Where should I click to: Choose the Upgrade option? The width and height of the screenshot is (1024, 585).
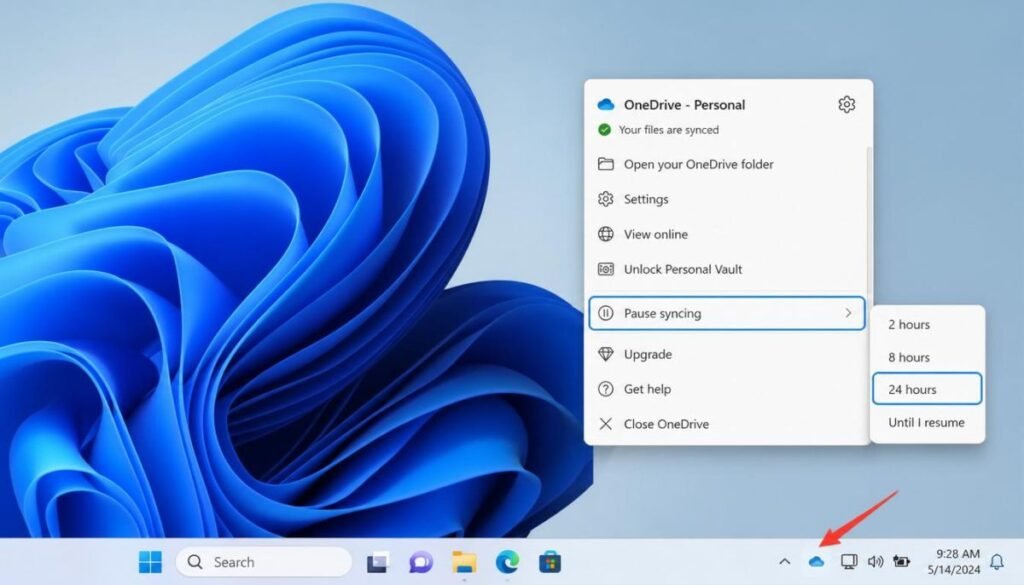point(727,354)
